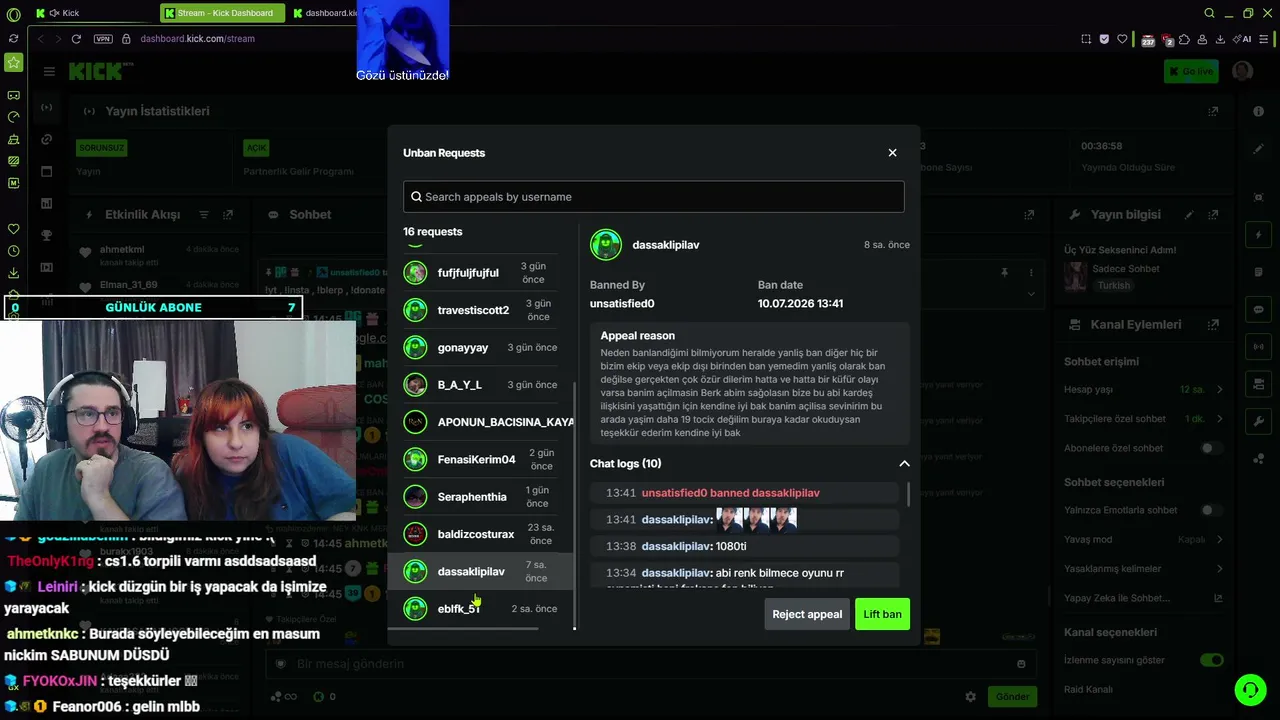Open the link icon in Kick sidebar
The height and width of the screenshot is (720, 1280).
tap(47, 139)
